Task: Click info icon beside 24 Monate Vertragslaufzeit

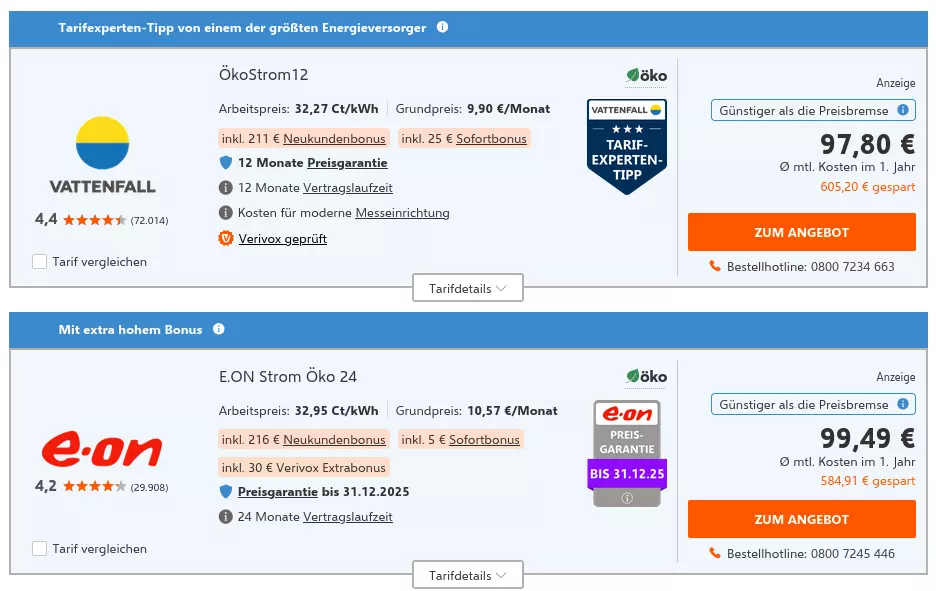Action: point(226,517)
